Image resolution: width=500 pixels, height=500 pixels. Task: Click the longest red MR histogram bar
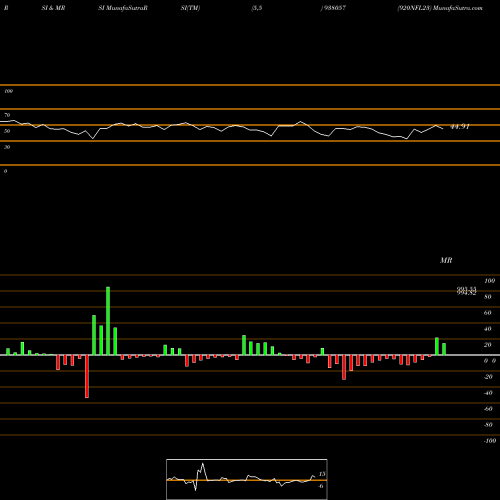click(87, 376)
